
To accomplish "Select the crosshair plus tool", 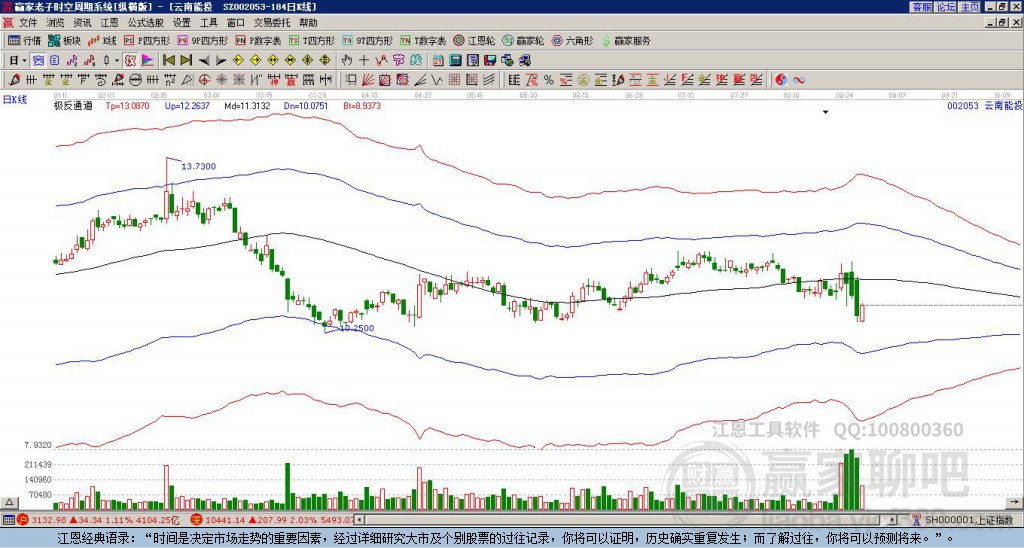I will coord(364,61).
